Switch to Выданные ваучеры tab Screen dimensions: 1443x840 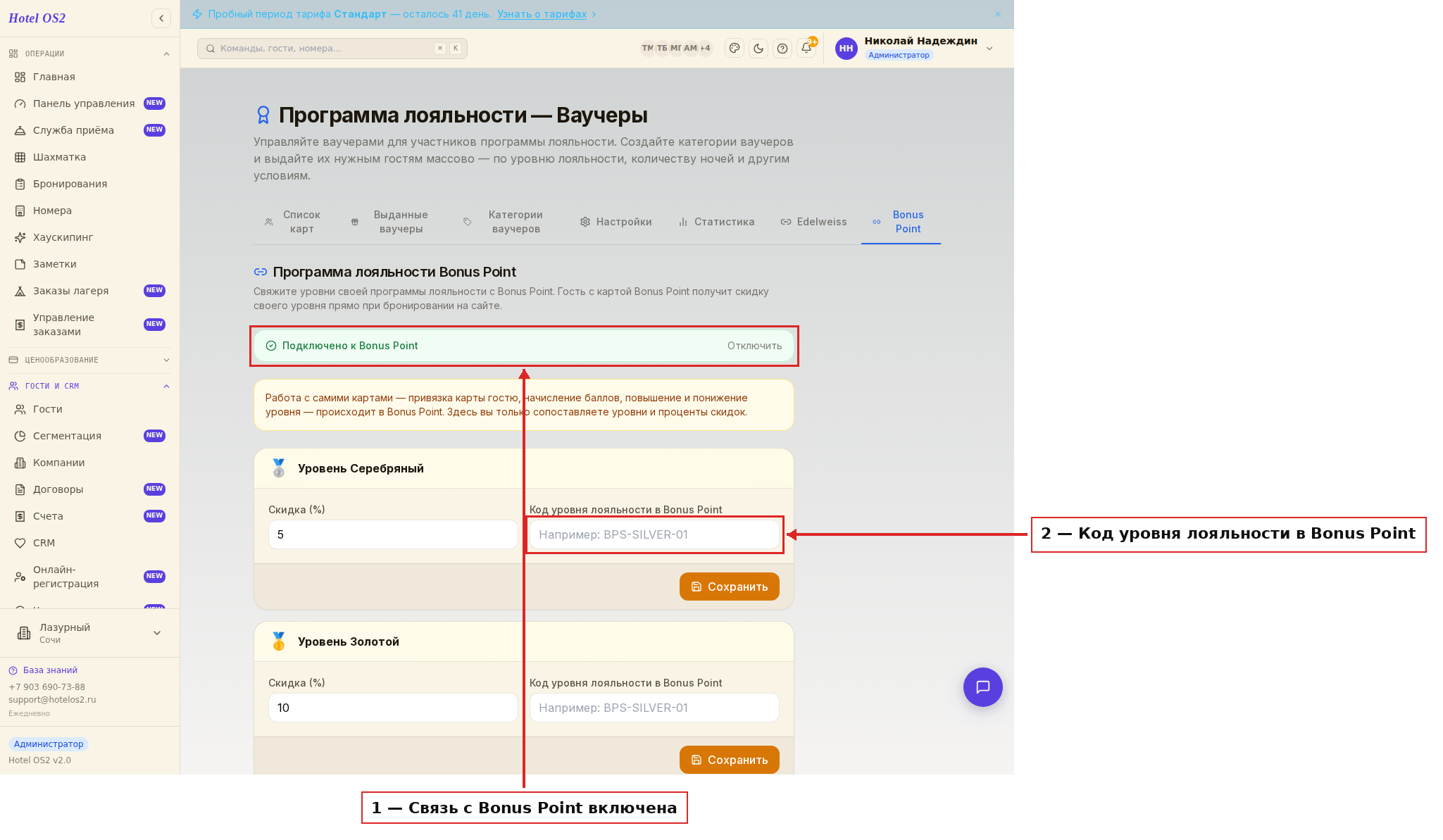392,222
